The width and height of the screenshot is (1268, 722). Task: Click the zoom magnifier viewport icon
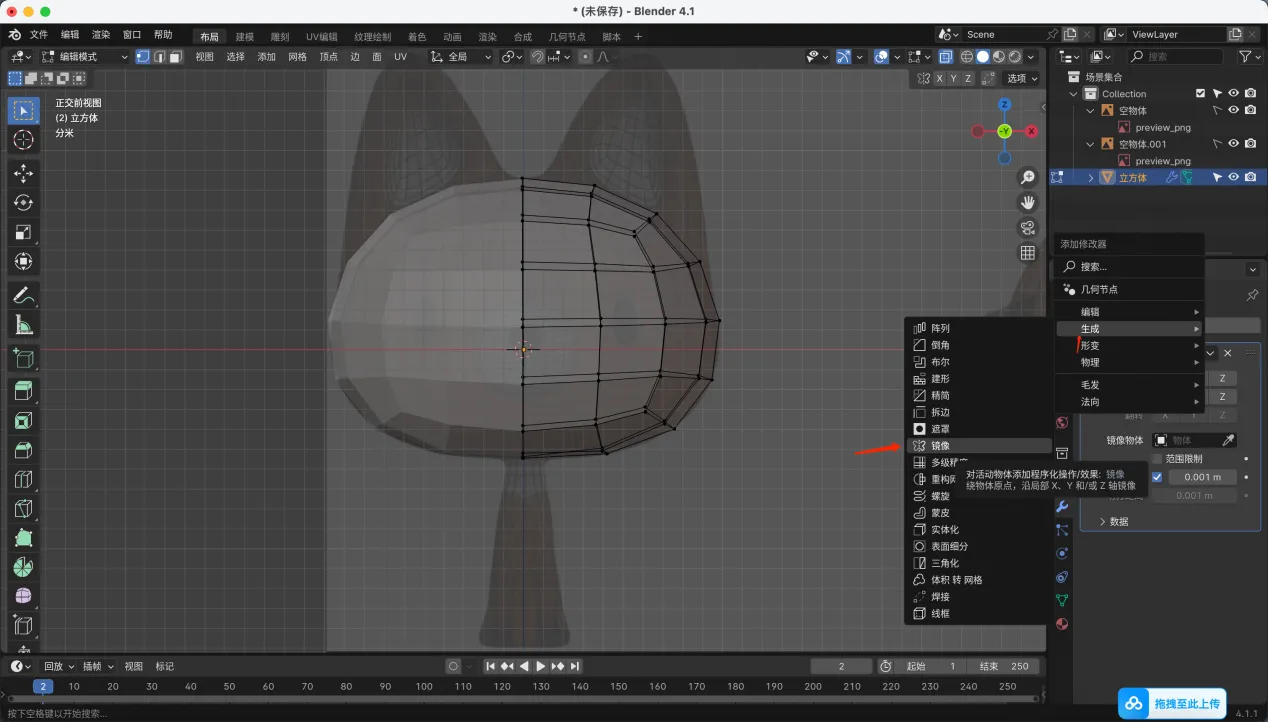(1027, 178)
